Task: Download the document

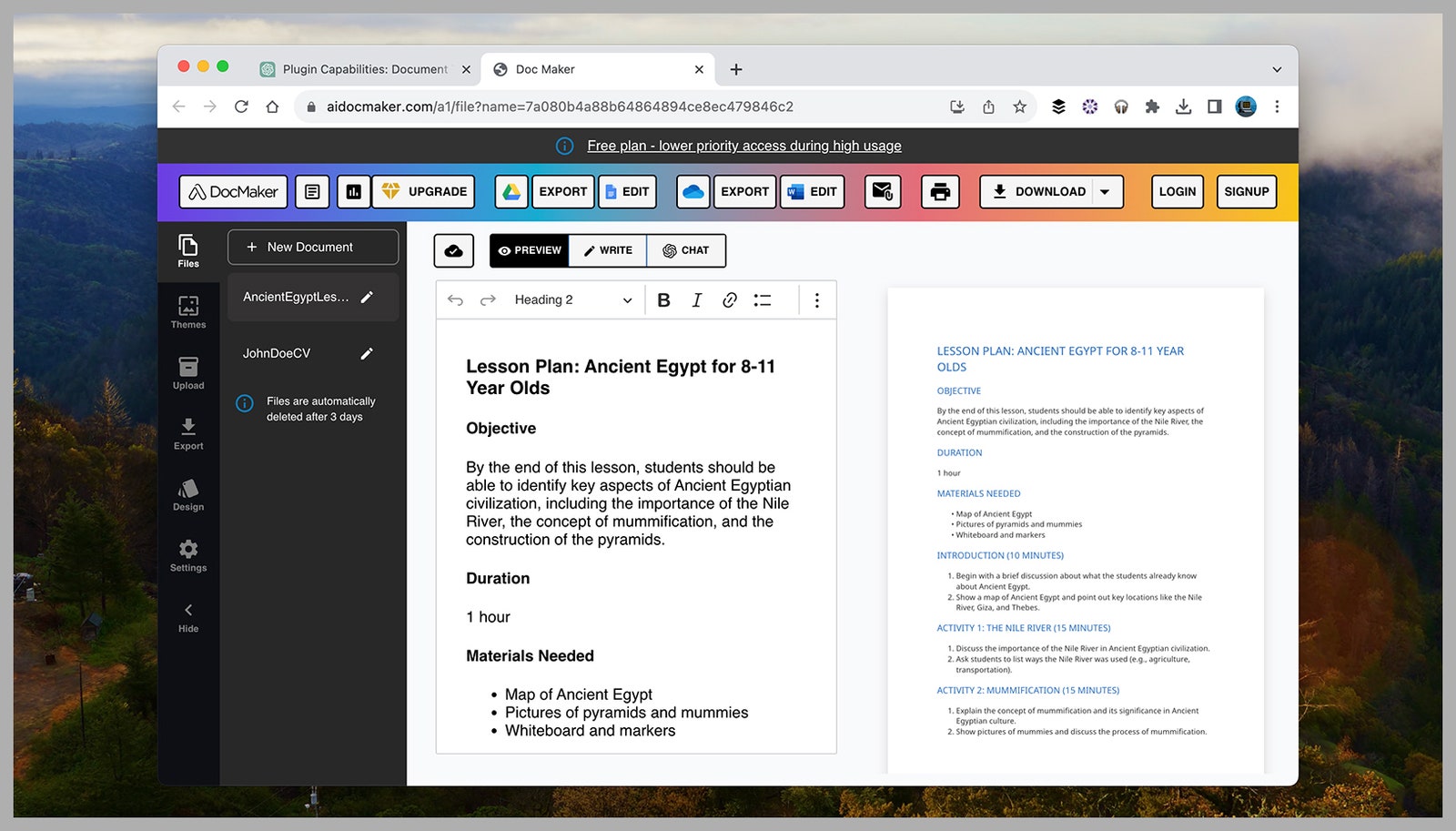Action: tap(1039, 192)
